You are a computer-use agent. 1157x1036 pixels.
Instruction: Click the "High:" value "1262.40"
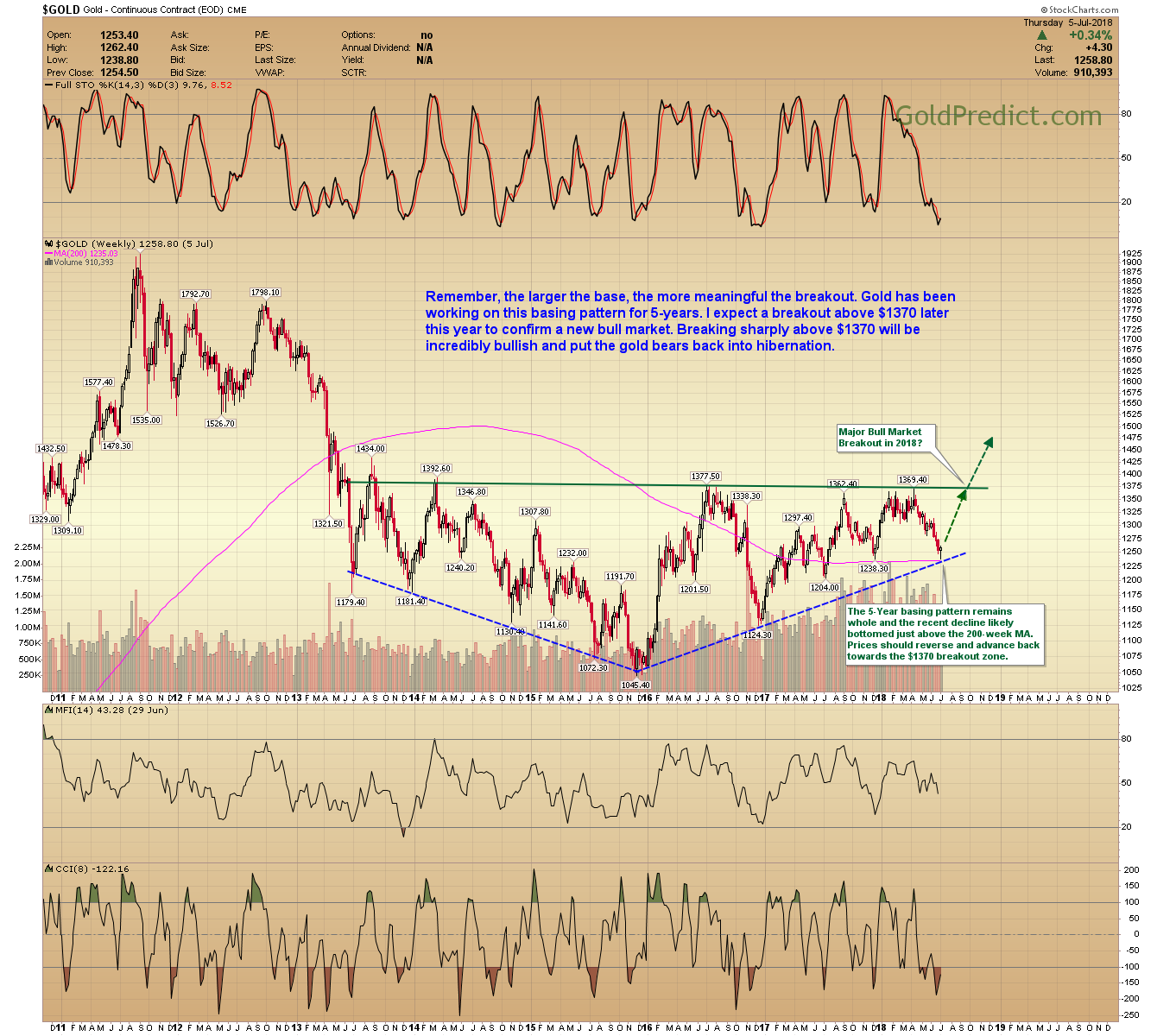tap(119, 47)
